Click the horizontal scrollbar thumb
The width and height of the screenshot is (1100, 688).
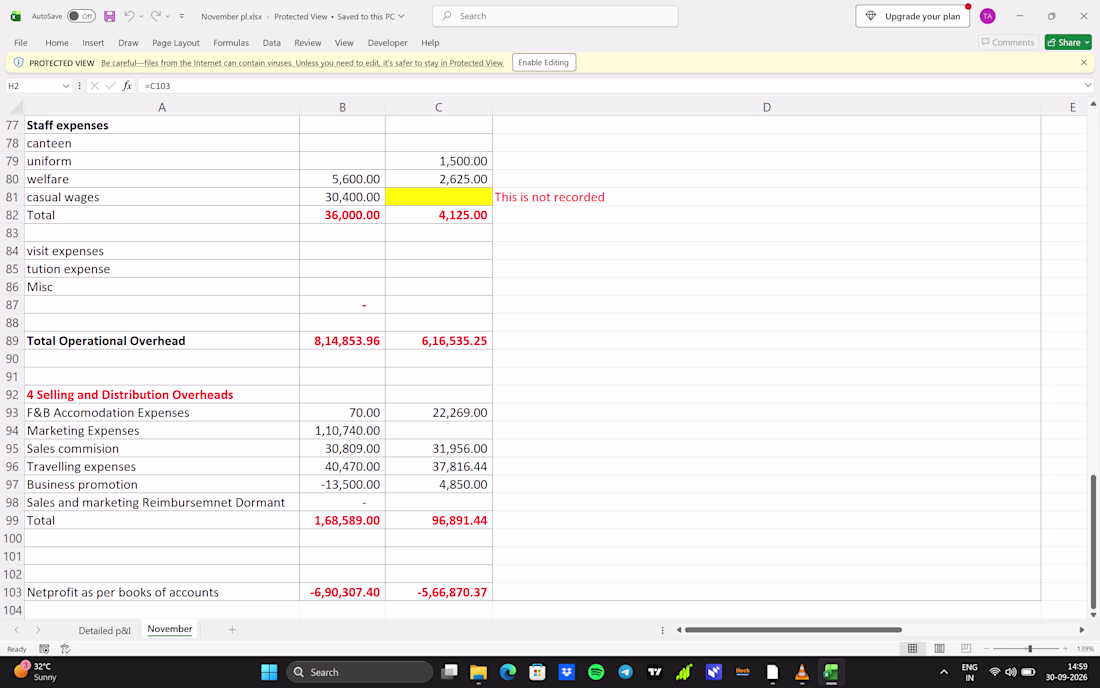pyautogui.click(x=793, y=630)
